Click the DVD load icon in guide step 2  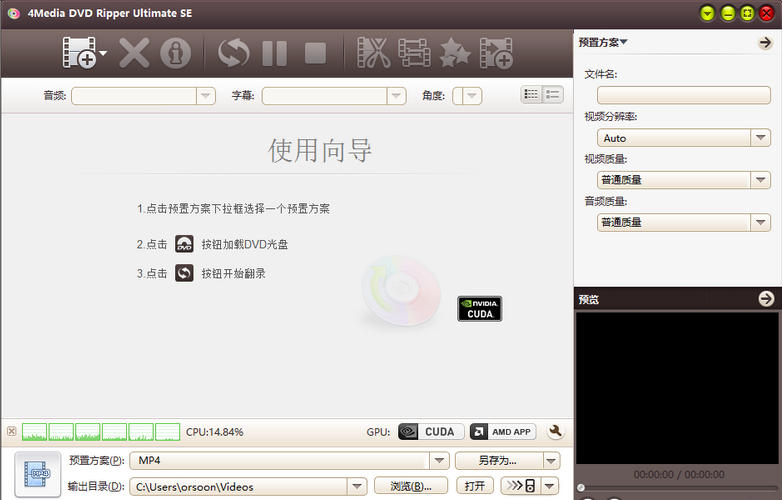click(184, 244)
